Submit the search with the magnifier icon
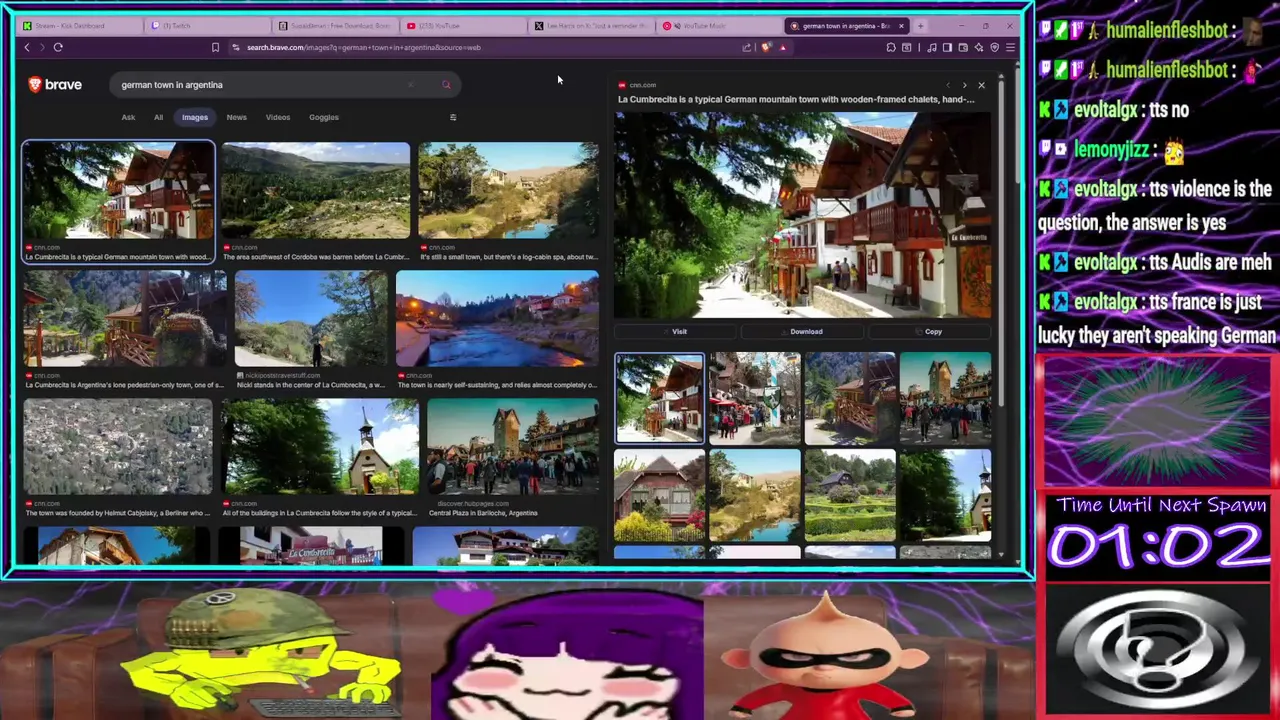Screen dimensions: 1280x720 coord(446,85)
